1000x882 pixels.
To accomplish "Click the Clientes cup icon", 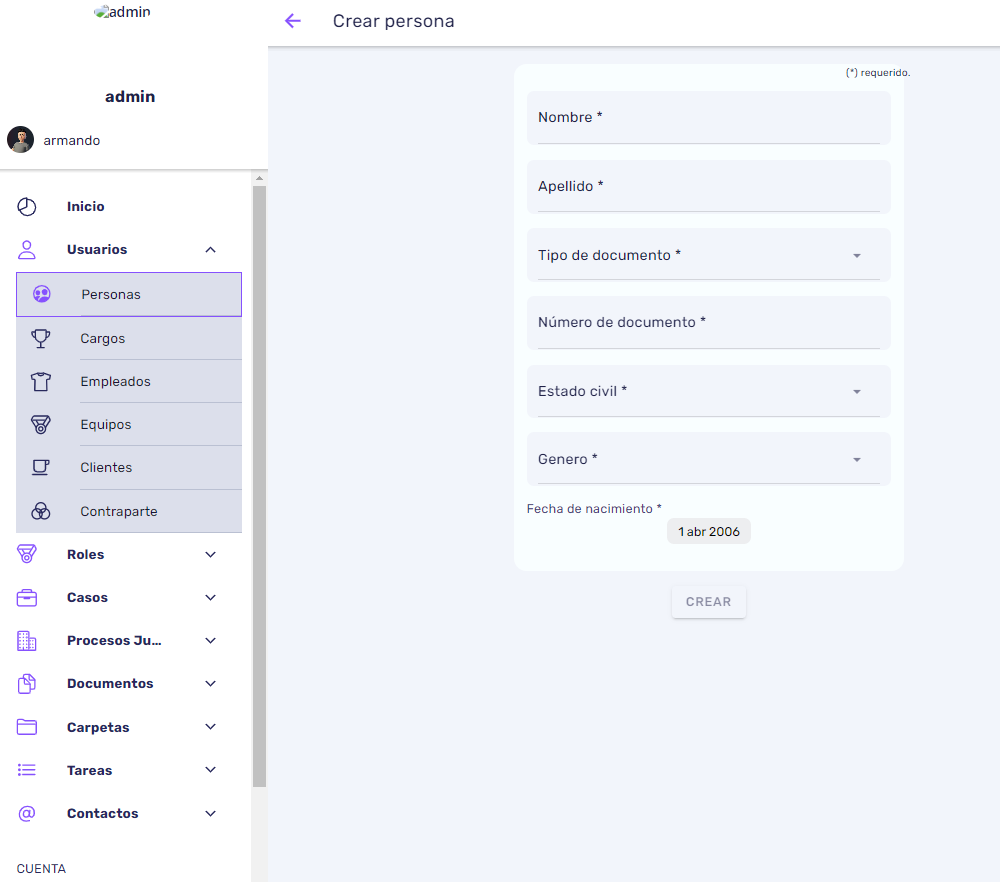I will pyautogui.click(x=41, y=467).
